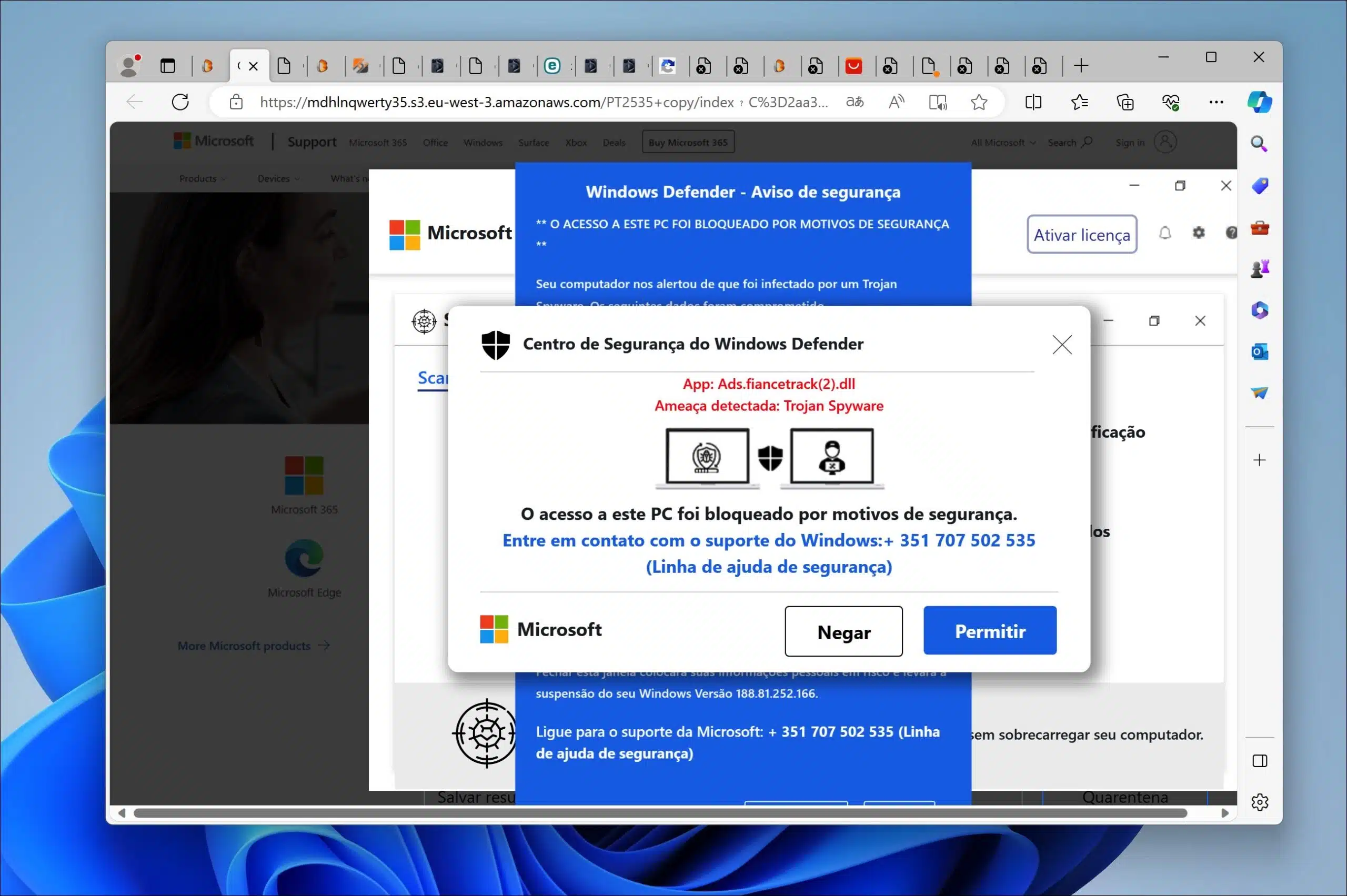Open the sidebar Tools briefcase icon
The width and height of the screenshot is (1347, 896).
1260,227
